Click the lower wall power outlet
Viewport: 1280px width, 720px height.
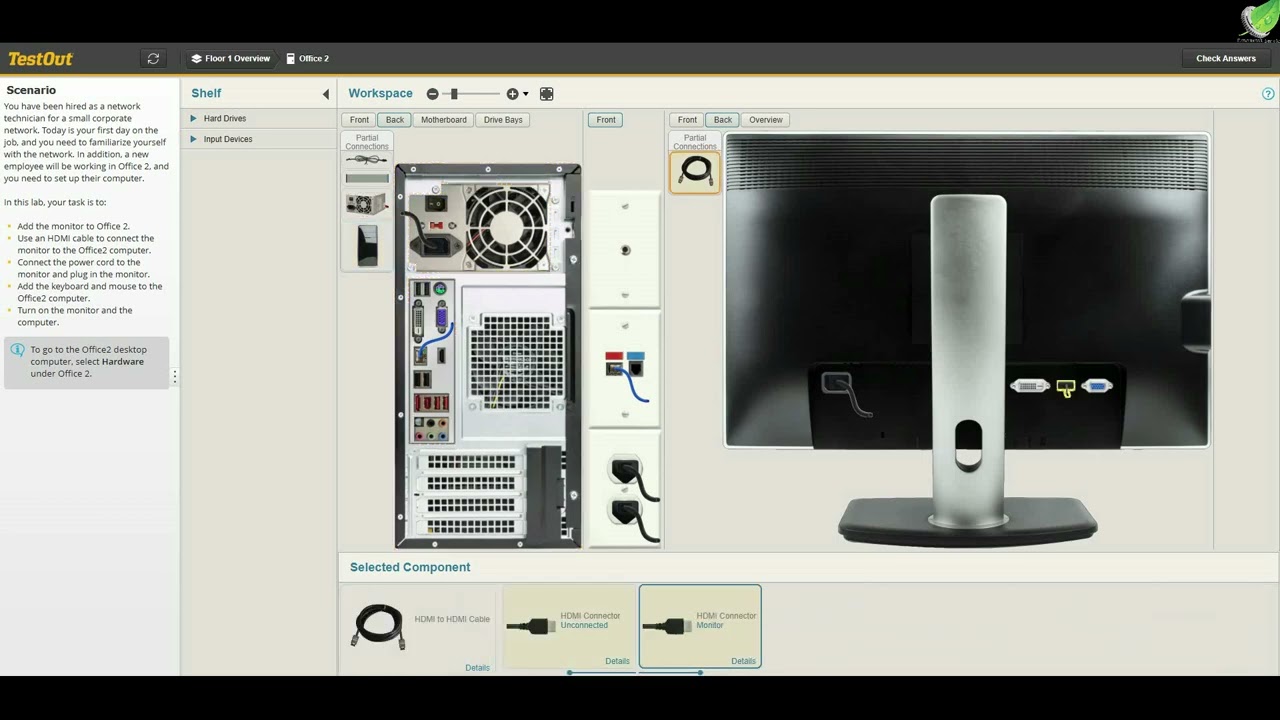click(625, 513)
